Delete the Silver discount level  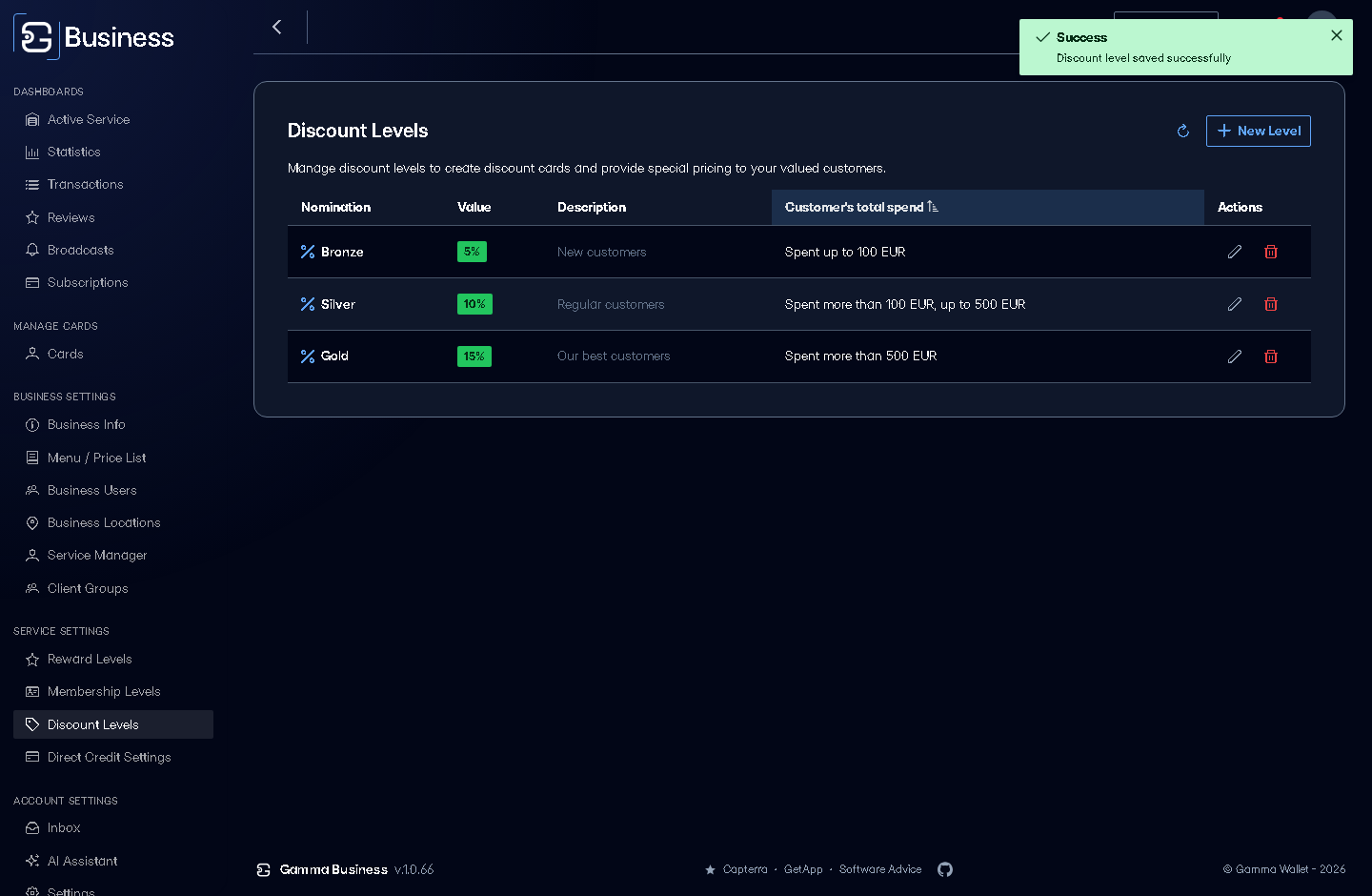pyautogui.click(x=1271, y=304)
